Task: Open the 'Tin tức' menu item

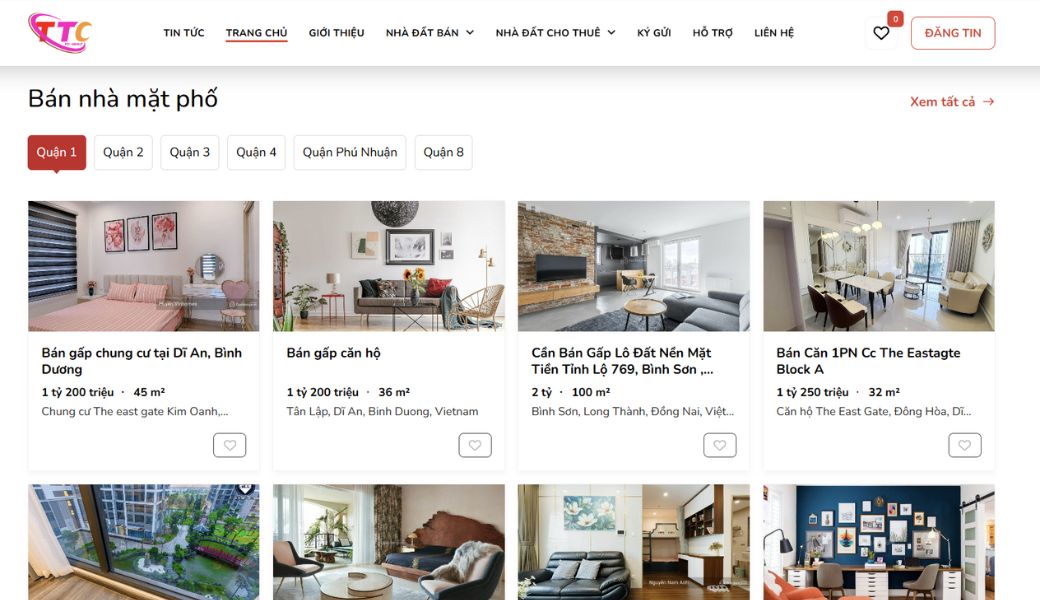Action: pyautogui.click(x=184, y=32)
